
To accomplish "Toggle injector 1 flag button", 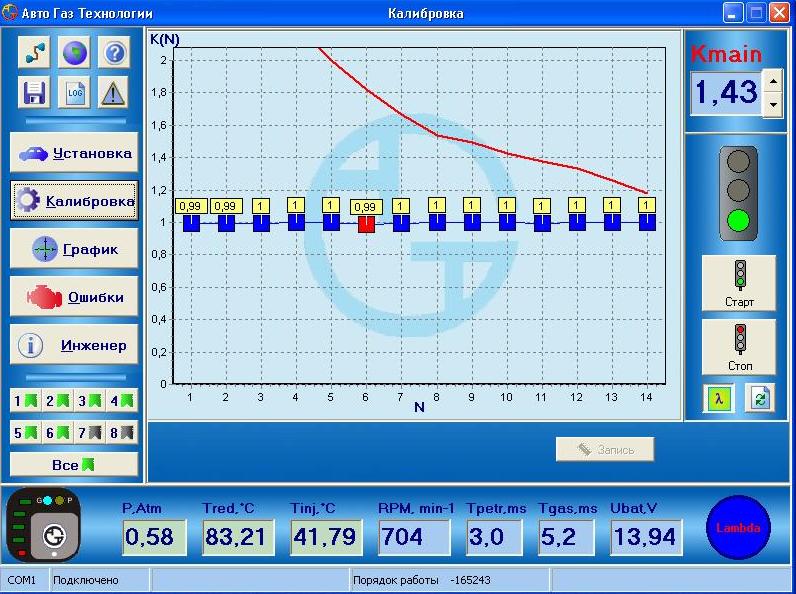I will coord(25,401).
